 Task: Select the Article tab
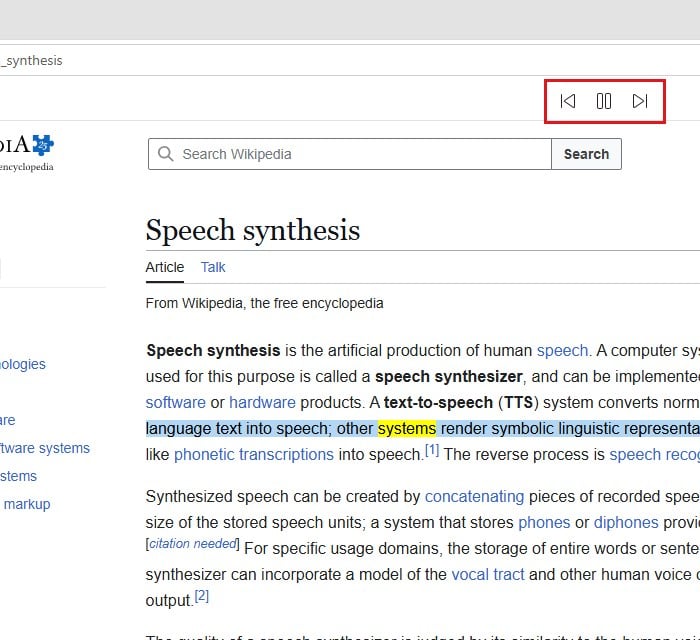(x=165, y=267)
